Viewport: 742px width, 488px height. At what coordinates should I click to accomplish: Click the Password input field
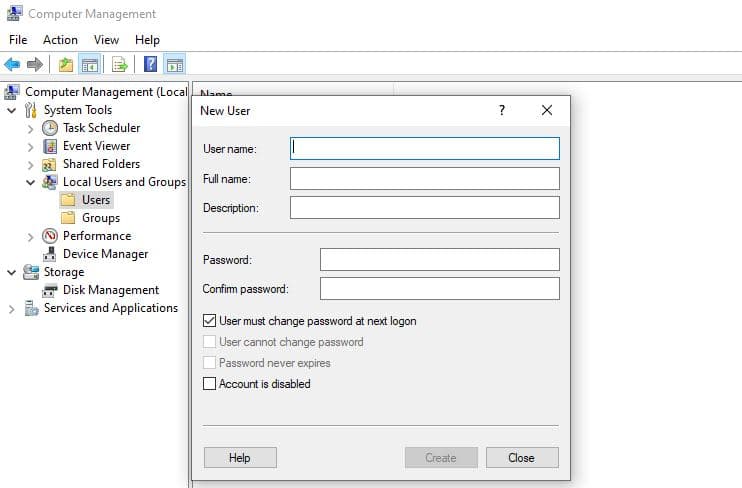(x=439, y=260)
